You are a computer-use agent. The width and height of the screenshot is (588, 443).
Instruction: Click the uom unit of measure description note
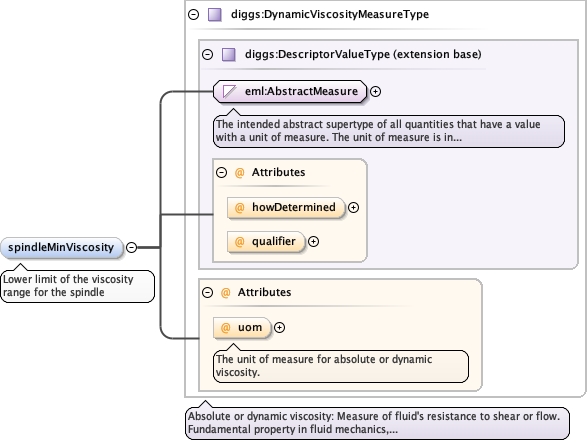pyautogui.click(x=341, y=366)
